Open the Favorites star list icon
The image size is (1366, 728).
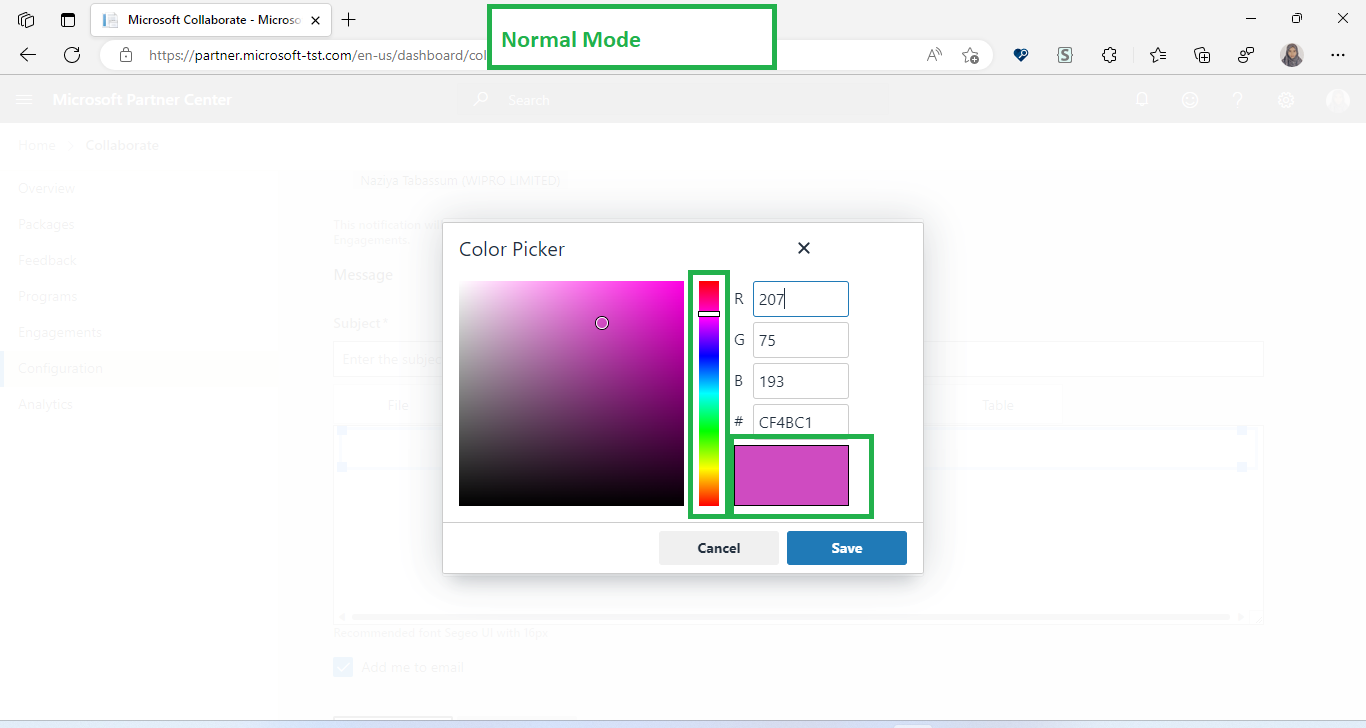(1157, 56)
